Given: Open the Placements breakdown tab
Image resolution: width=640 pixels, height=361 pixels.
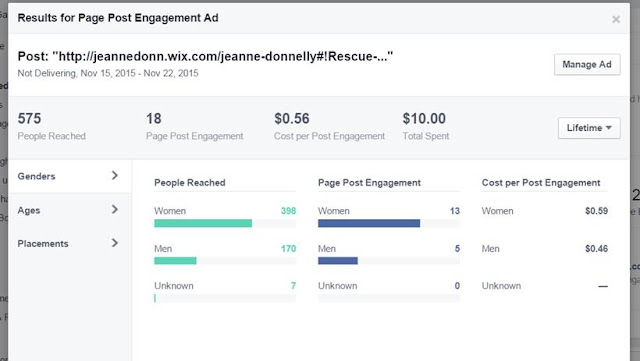Looking at the screenshot, I should (70, 243).
